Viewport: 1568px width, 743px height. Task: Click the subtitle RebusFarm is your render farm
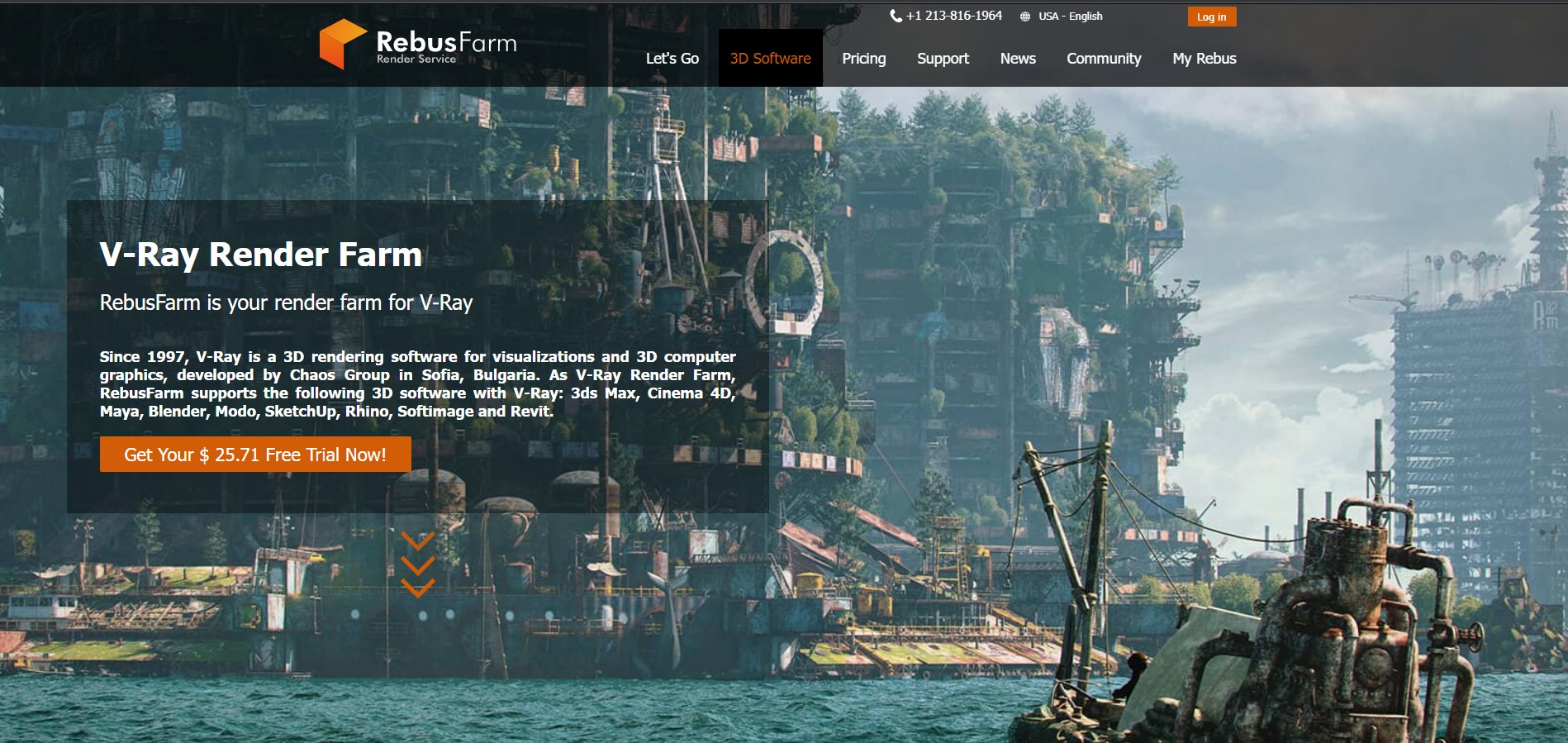(x=286, y=302)
